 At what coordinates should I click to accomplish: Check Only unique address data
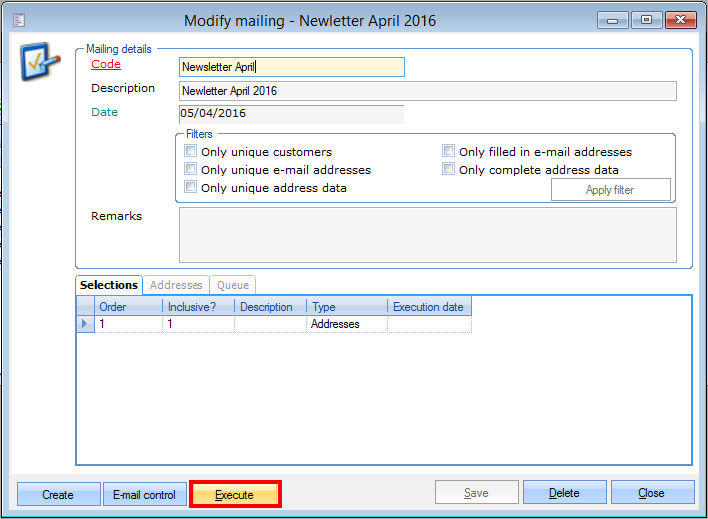pos(191,188)
